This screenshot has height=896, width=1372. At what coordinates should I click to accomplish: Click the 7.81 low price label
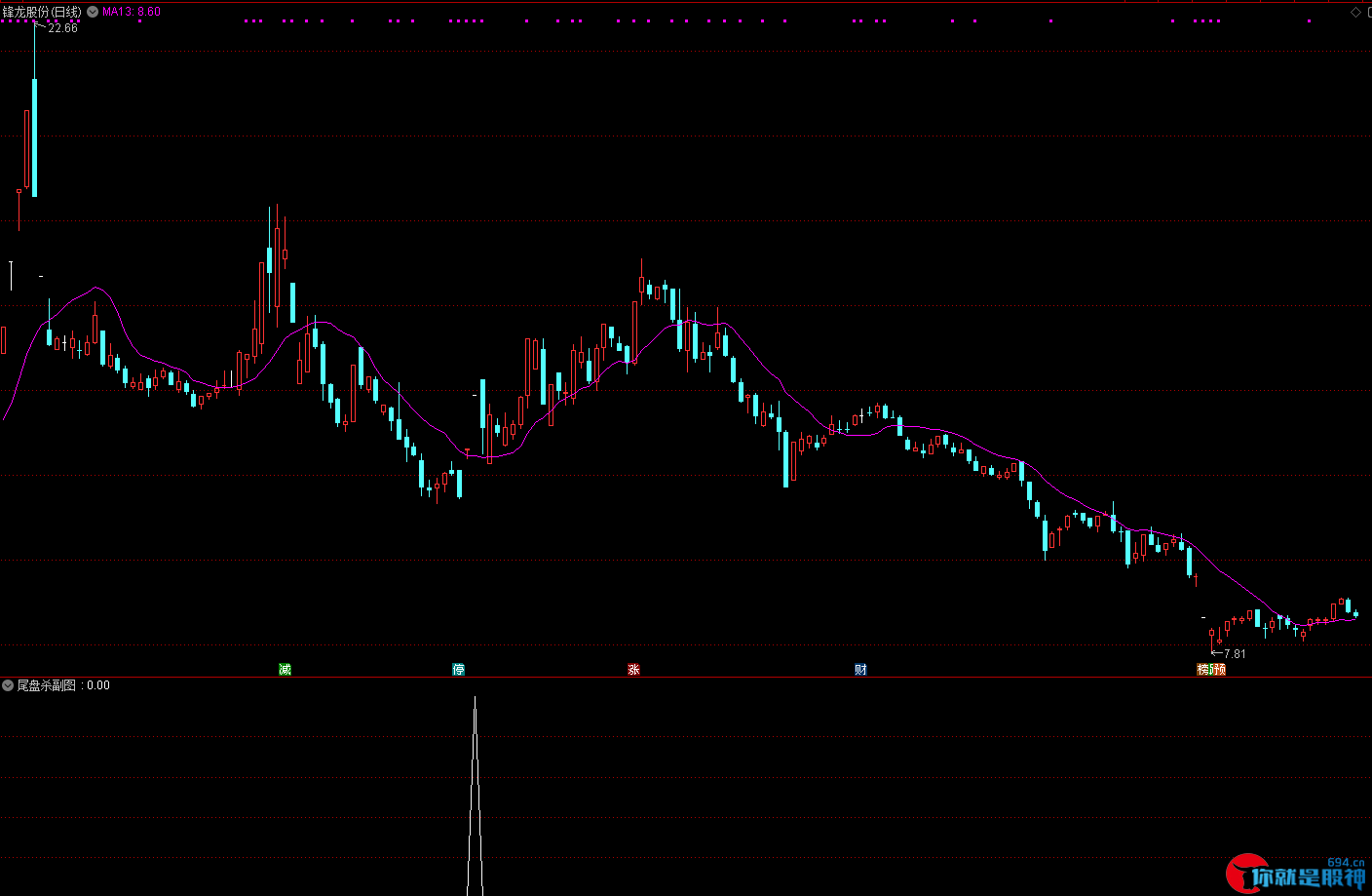click(x=1235, y=654)
